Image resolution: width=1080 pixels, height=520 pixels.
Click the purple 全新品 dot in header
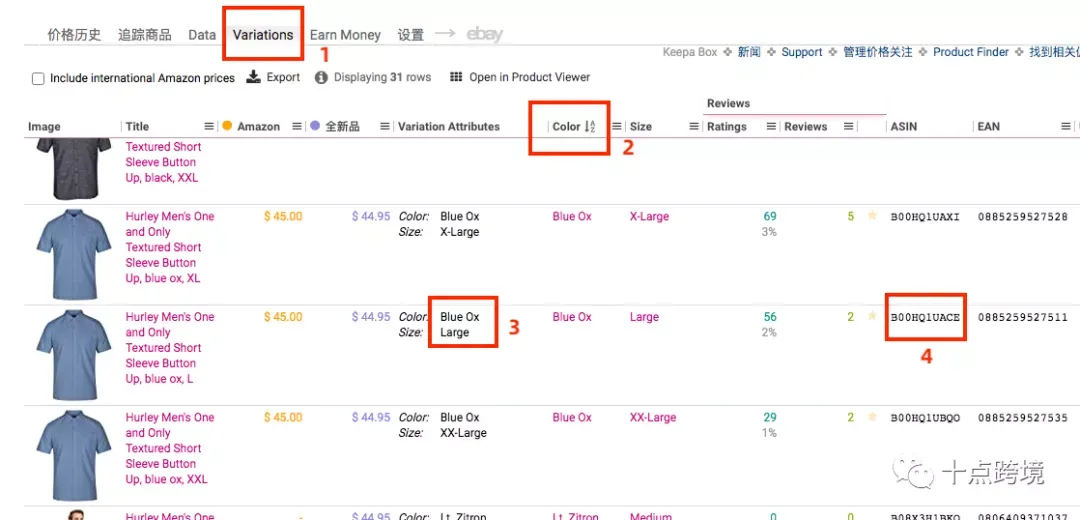coord(315,126)
